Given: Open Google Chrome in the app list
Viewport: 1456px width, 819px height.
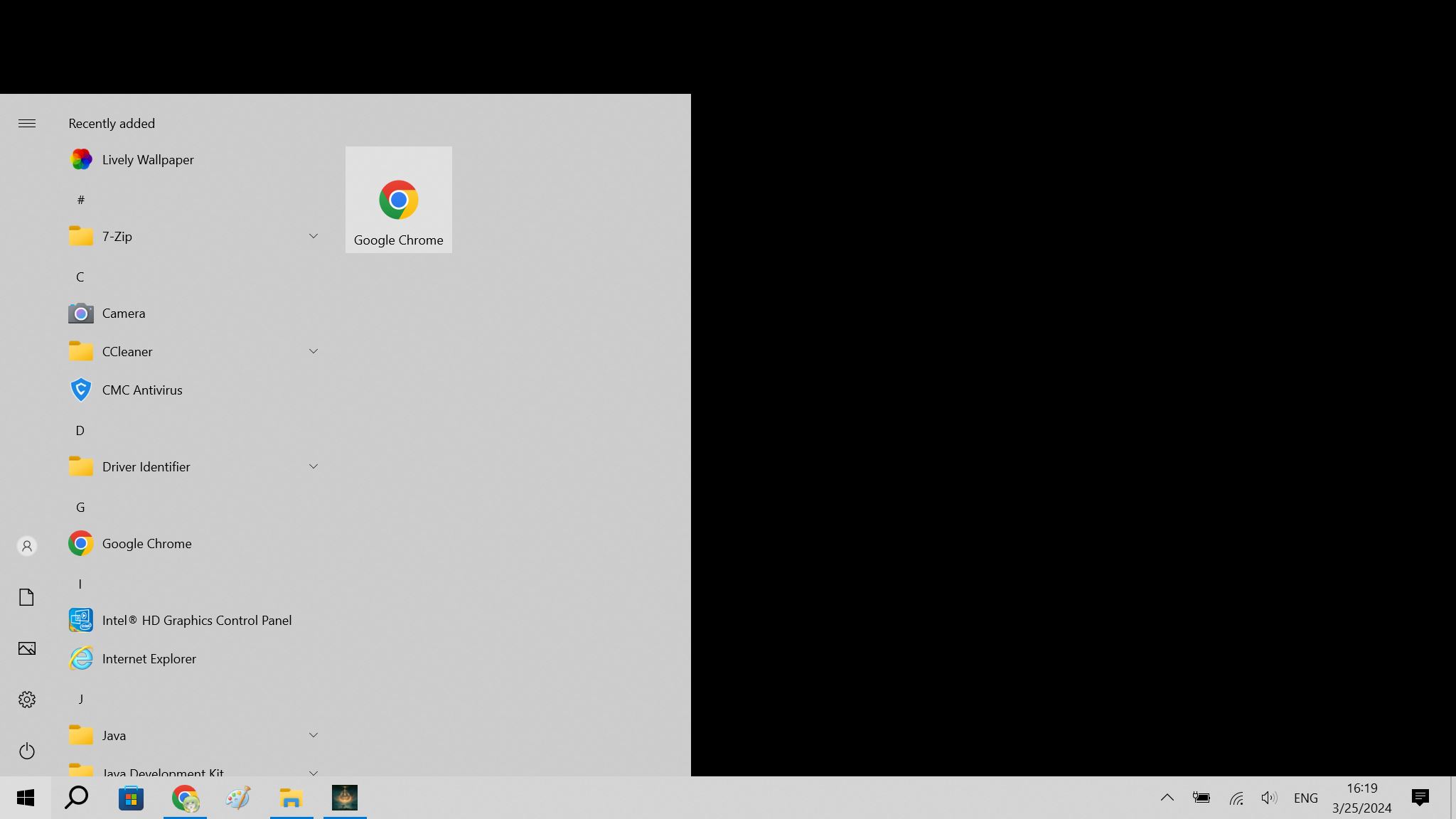Looking at the screenshot, I should pos(146,544).
